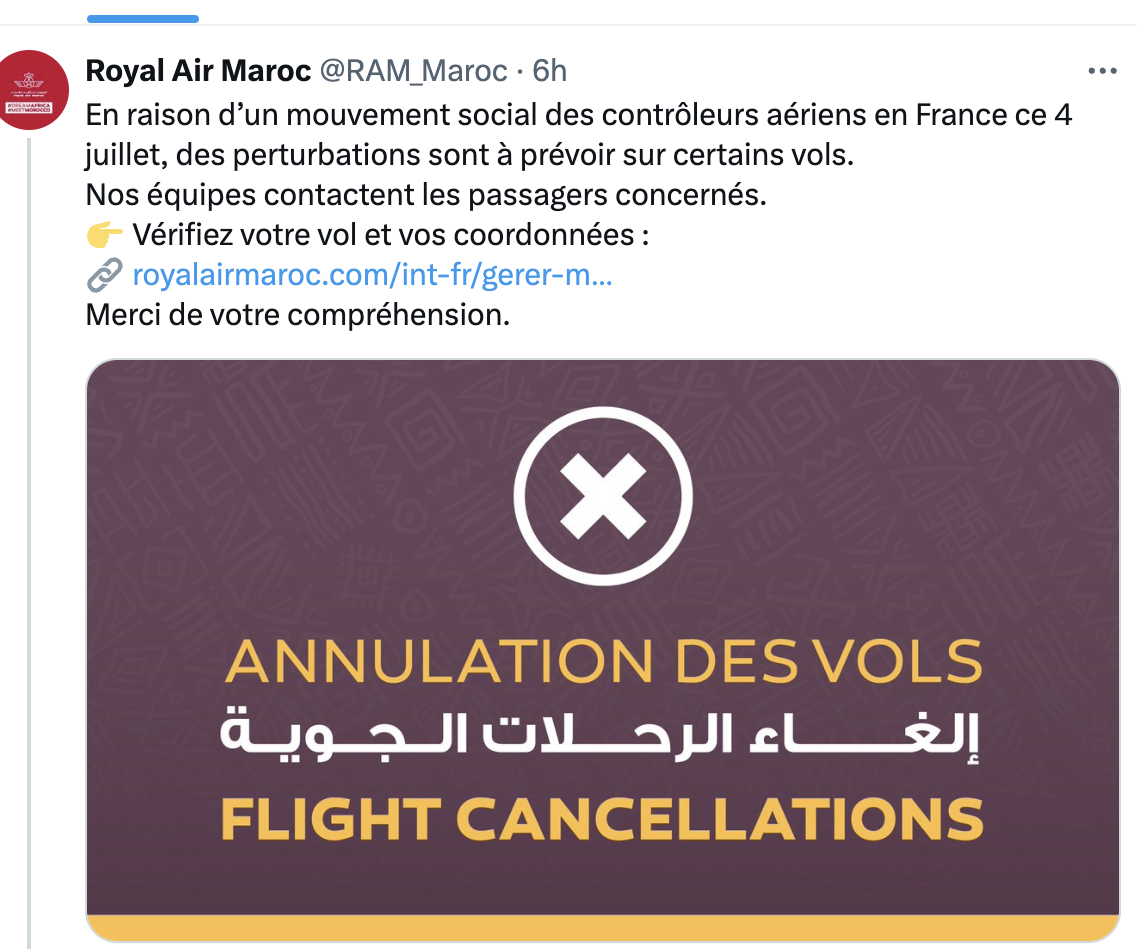Click the chain link emoji

click(103, 275)
